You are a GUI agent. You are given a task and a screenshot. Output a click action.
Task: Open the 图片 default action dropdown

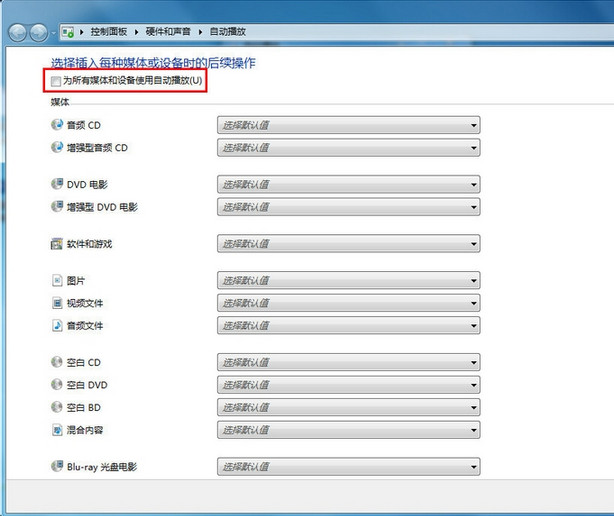tap(349, 281)
